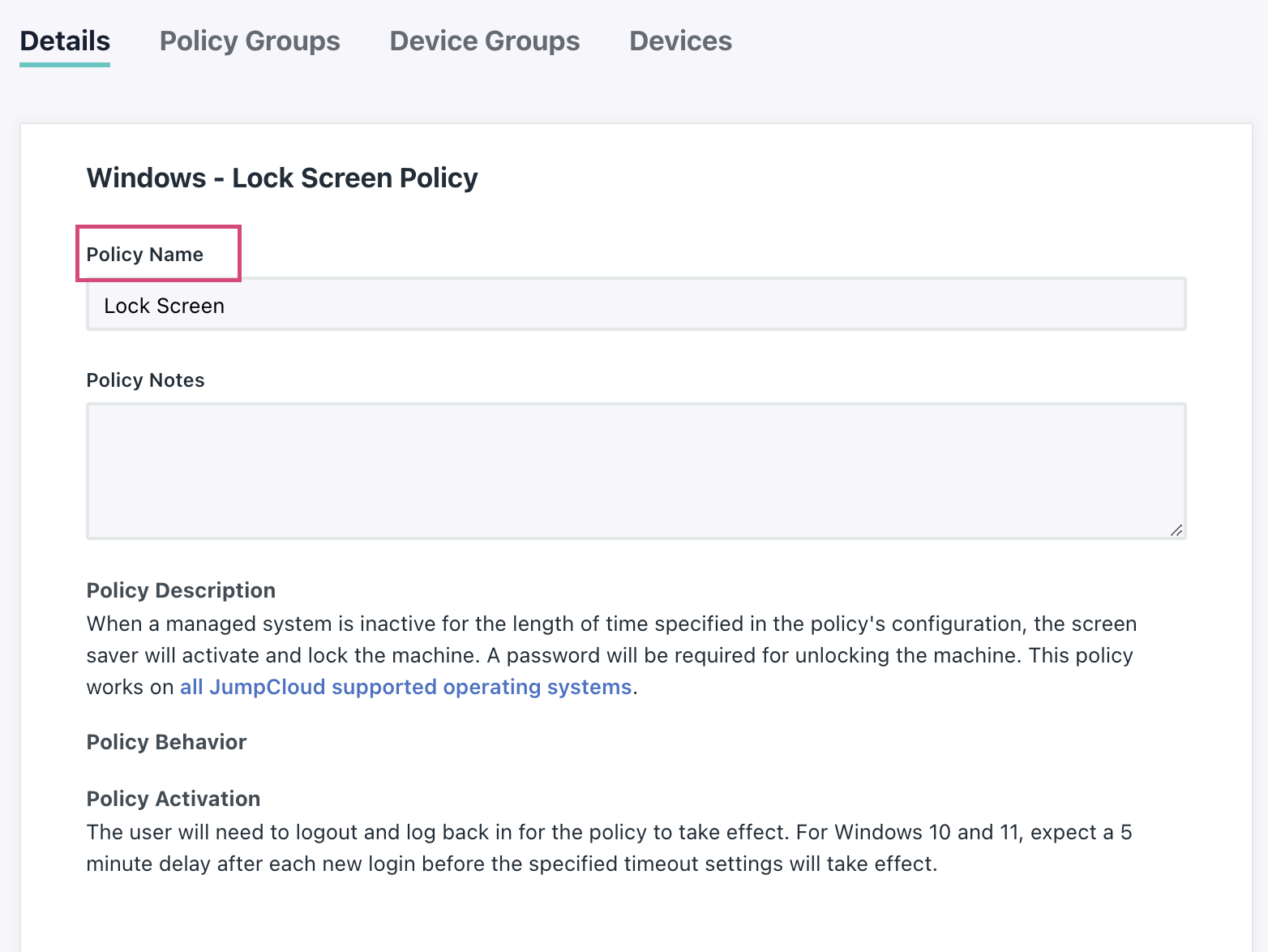This screenshot has width=1268, height=952.
Task: Click inside the Policy Notes text area
Action: click(636, 471)
